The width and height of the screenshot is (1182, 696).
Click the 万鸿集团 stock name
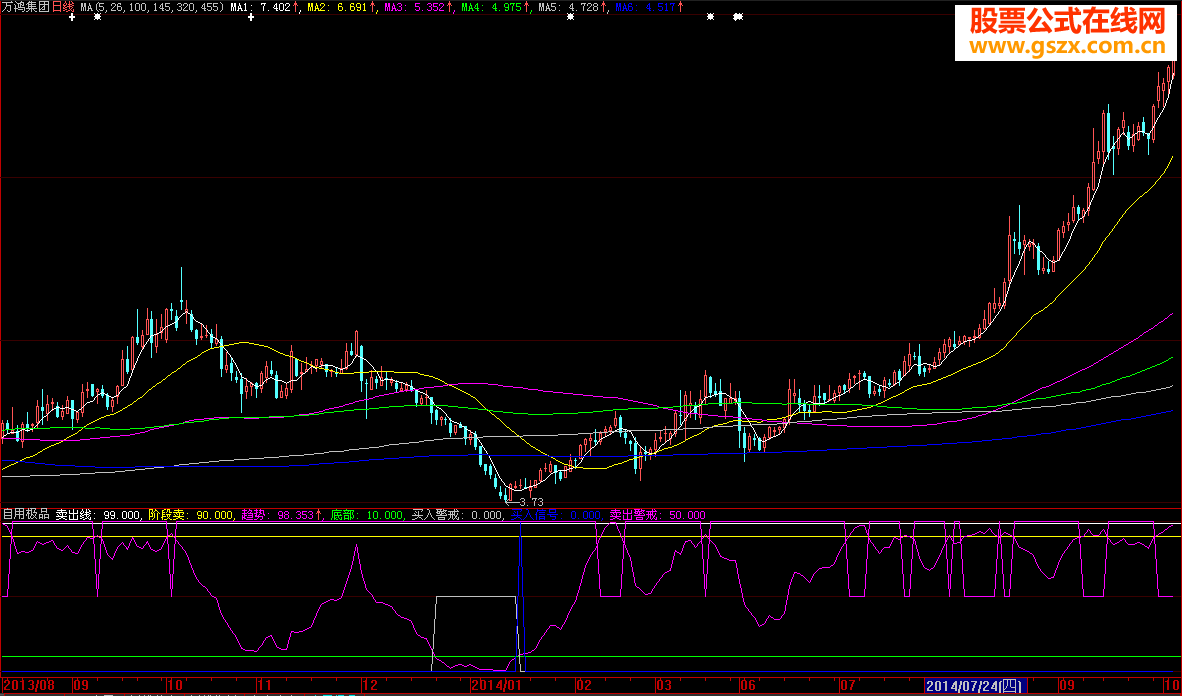point(25,7)
